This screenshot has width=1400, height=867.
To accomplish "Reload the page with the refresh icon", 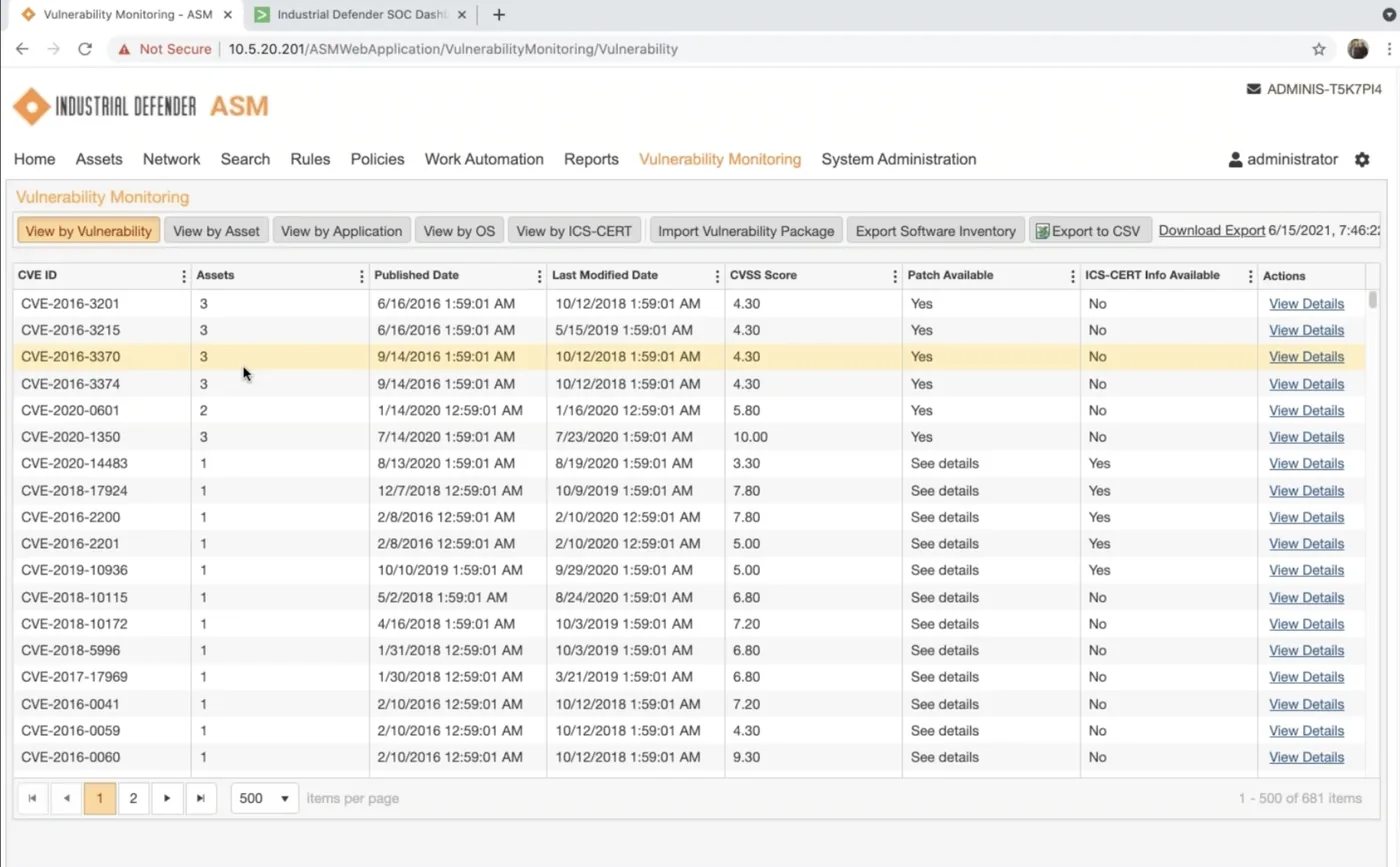I will pos(85,49).
